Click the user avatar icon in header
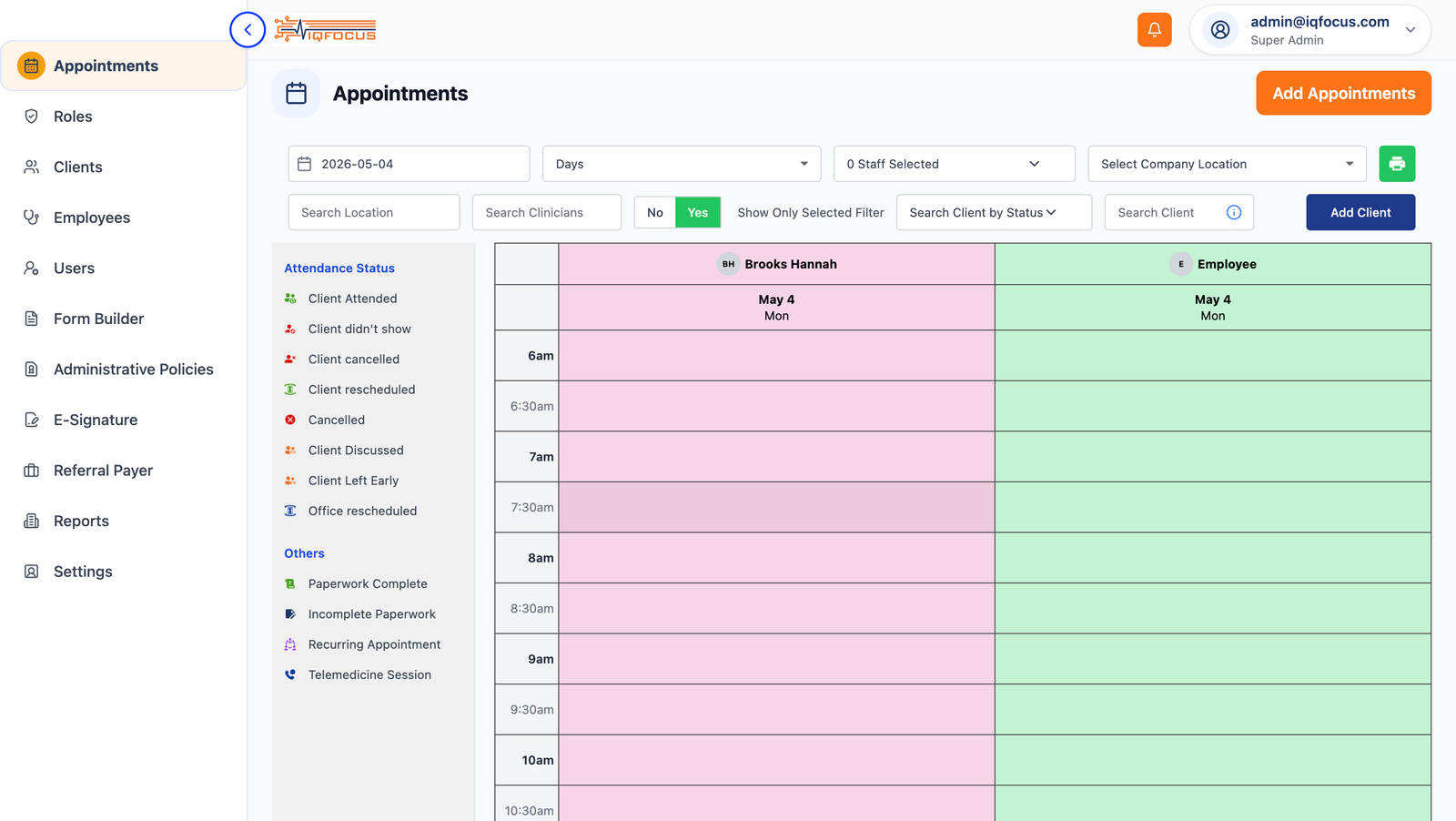Viewport: 1456px width, 821px height. click(x=1220, y=30)
